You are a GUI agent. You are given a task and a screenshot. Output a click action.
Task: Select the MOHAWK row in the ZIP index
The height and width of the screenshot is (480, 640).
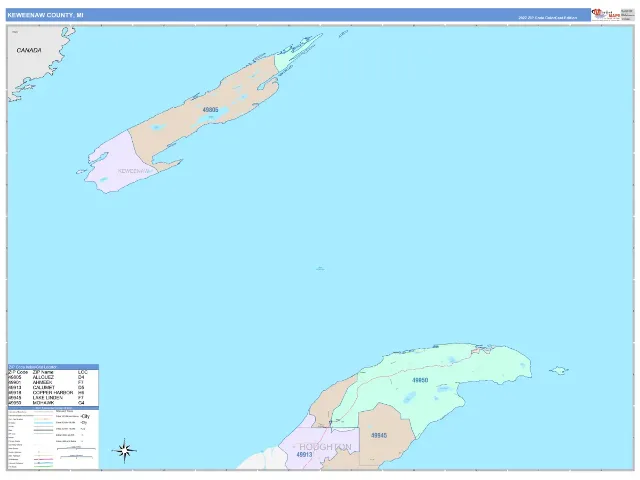click(53, 403)
